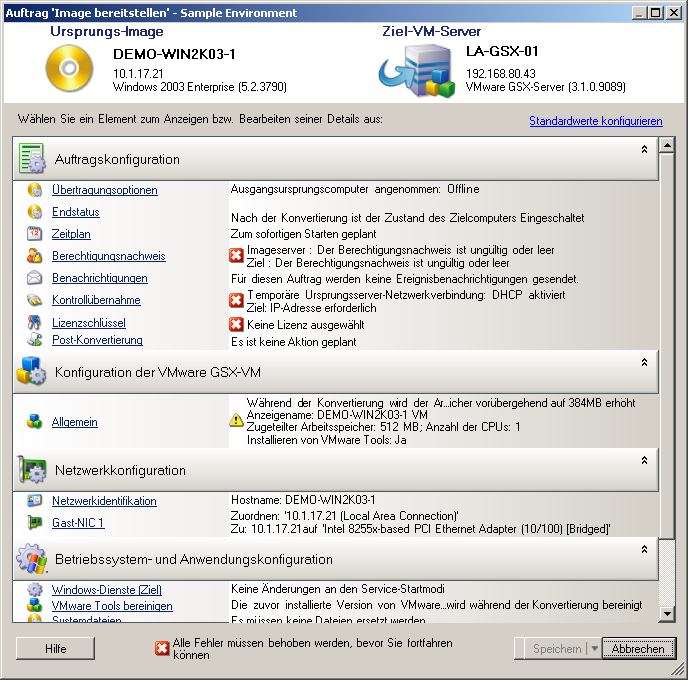This screenshot has height=680, width=688.
Task: Click the network card icon beside Gast-NIC 1
Action: coord(35,522)
